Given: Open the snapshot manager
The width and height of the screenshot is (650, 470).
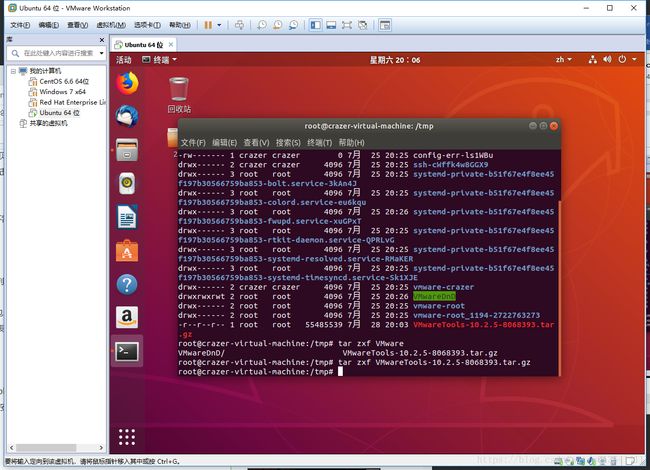Looking at the screenshot, I should pos(293,25).
